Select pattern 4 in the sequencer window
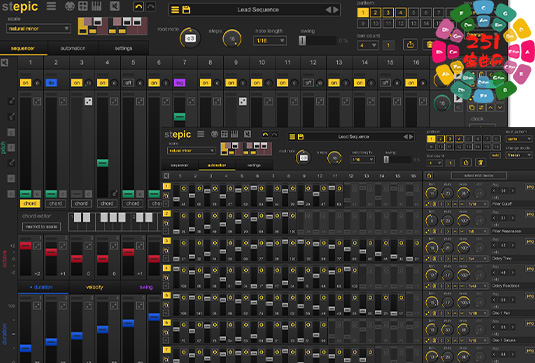 coord(401,13)
